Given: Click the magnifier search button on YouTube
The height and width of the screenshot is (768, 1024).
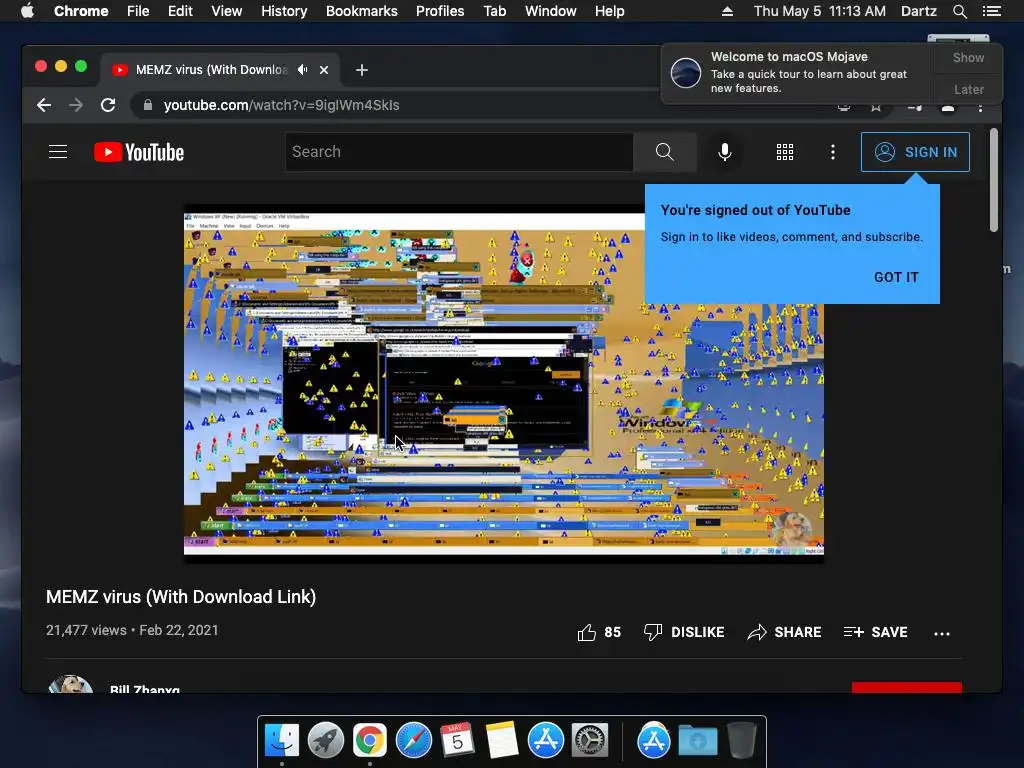Looking at the screenshot, I should point(664,152).
